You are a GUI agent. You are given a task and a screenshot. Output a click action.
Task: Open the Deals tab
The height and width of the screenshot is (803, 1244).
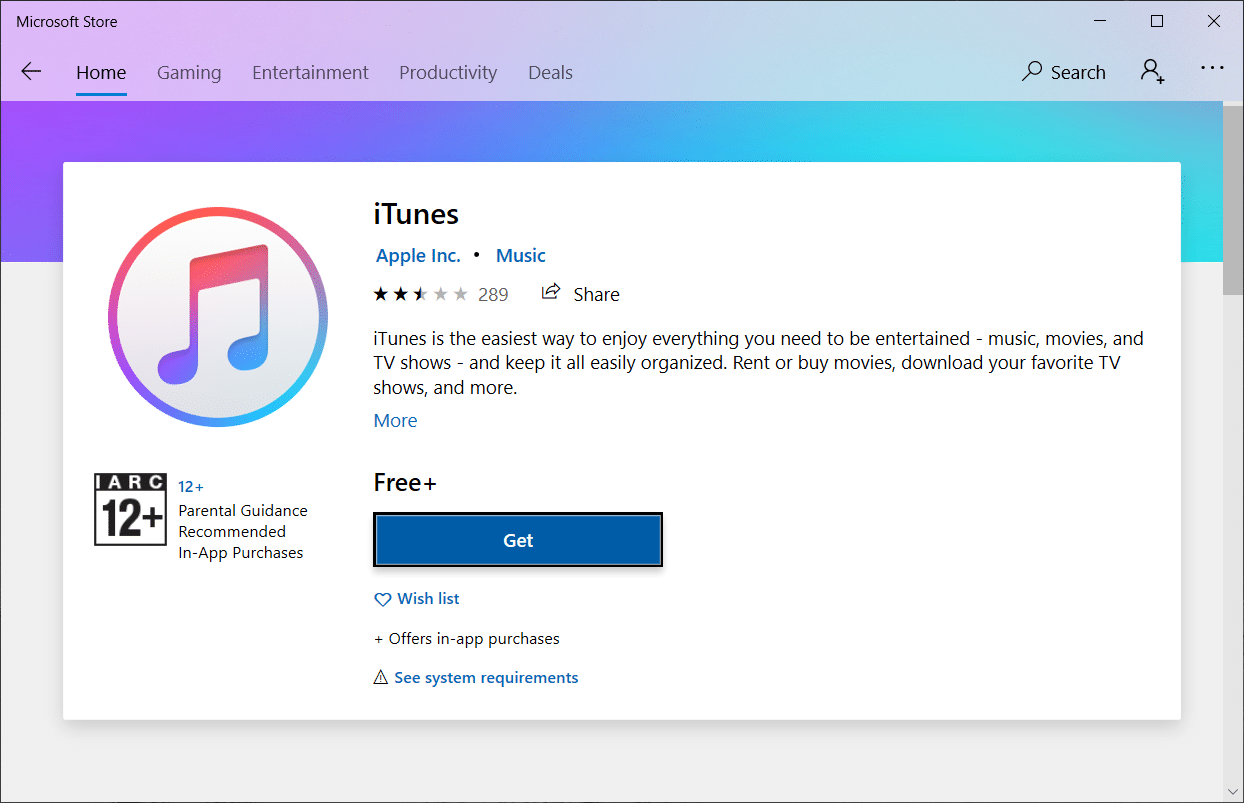(x=550, y=73)
